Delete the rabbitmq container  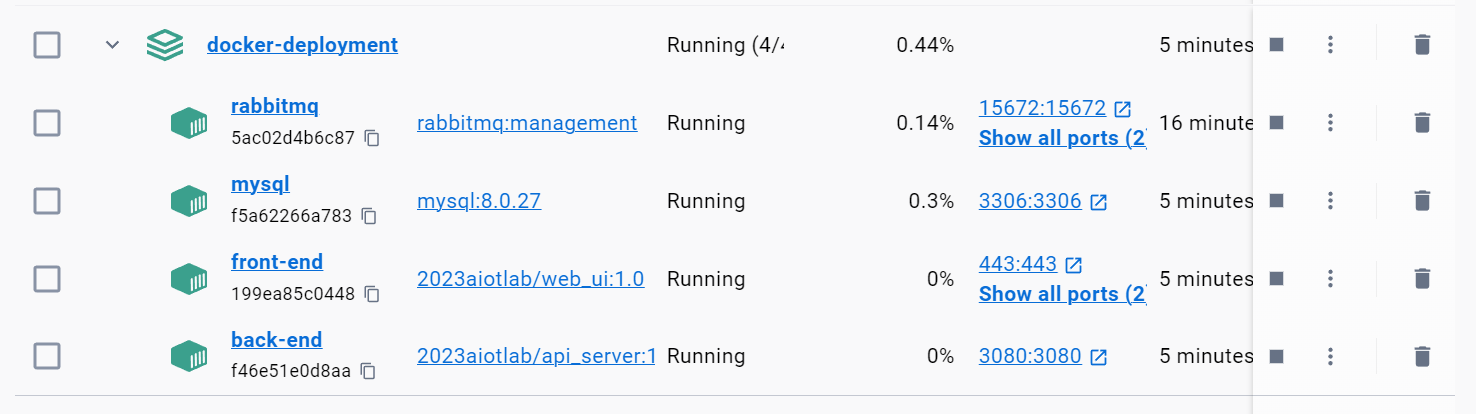click(1422, 122)
